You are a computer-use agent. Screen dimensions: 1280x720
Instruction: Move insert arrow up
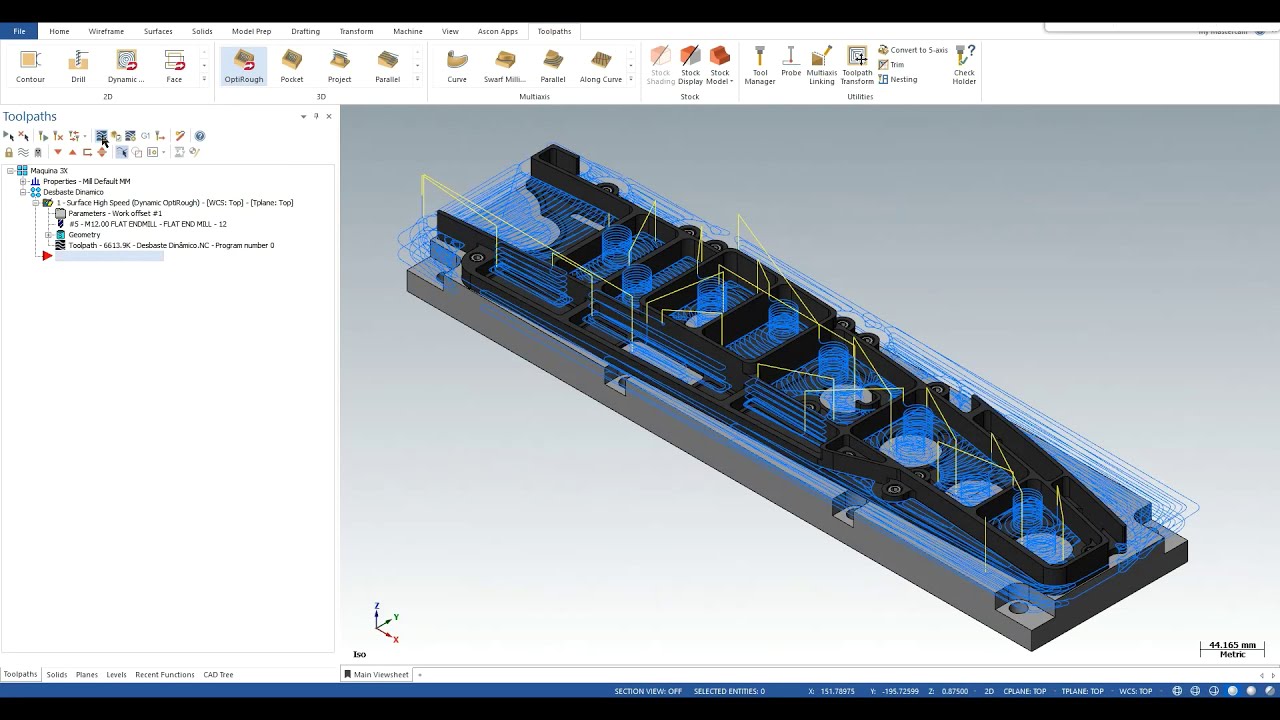pos(72,152)
